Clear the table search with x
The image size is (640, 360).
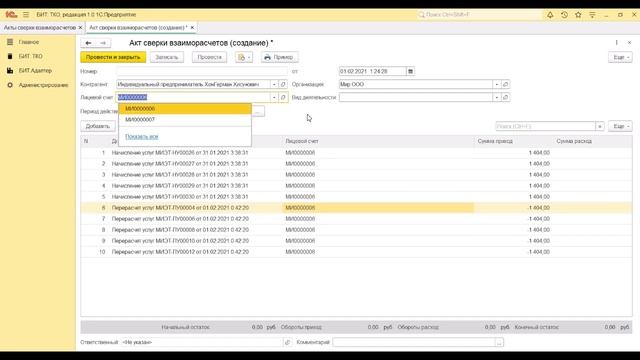[x=600, y=126]
